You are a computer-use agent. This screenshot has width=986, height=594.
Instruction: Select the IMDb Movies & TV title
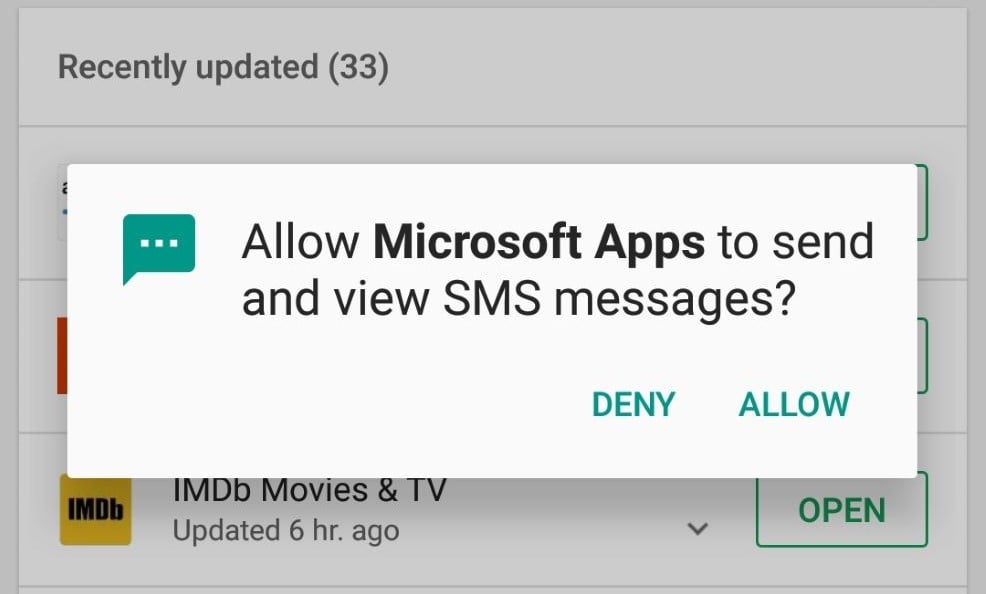coord(309,491)
